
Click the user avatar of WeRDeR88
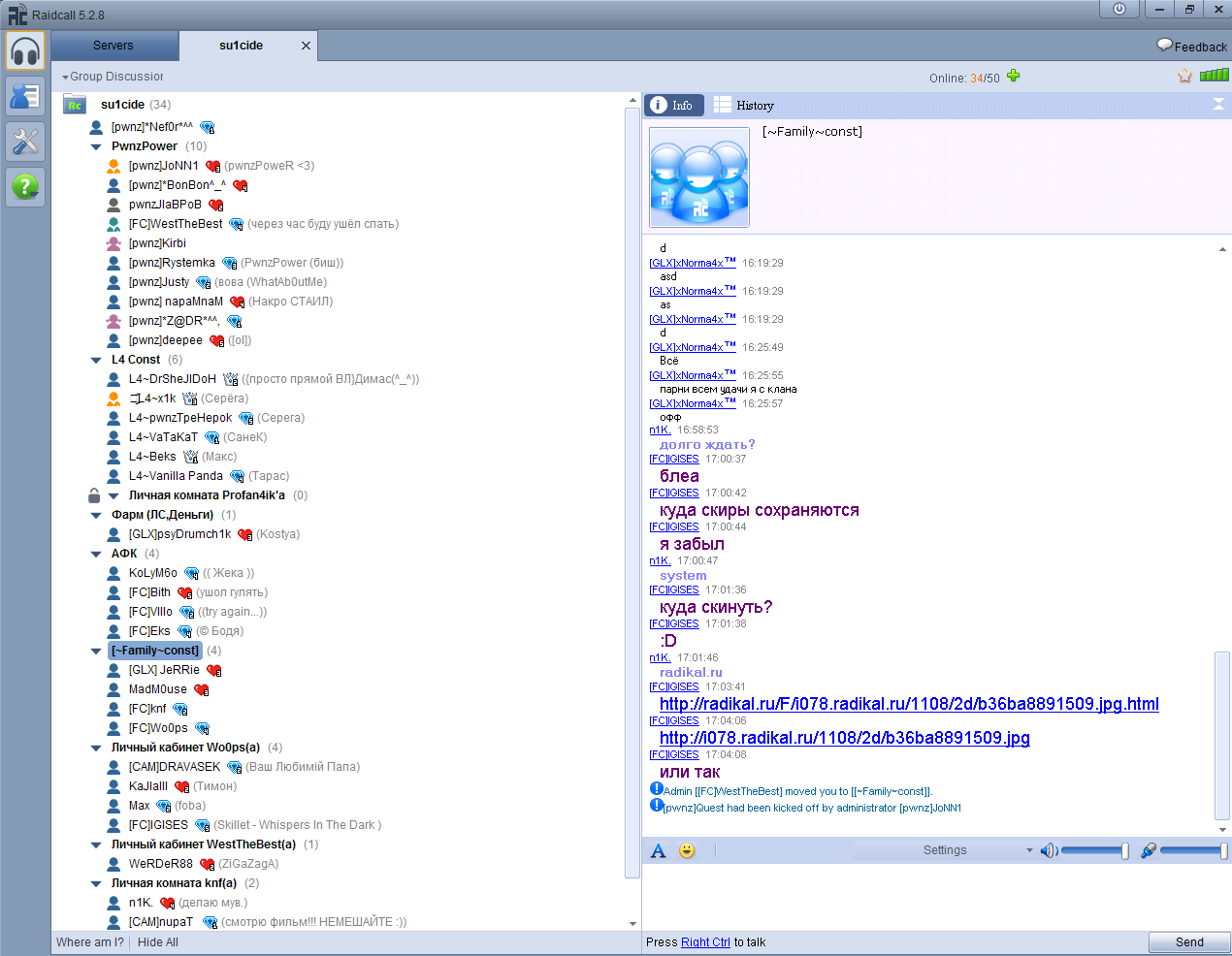[113, 864]
